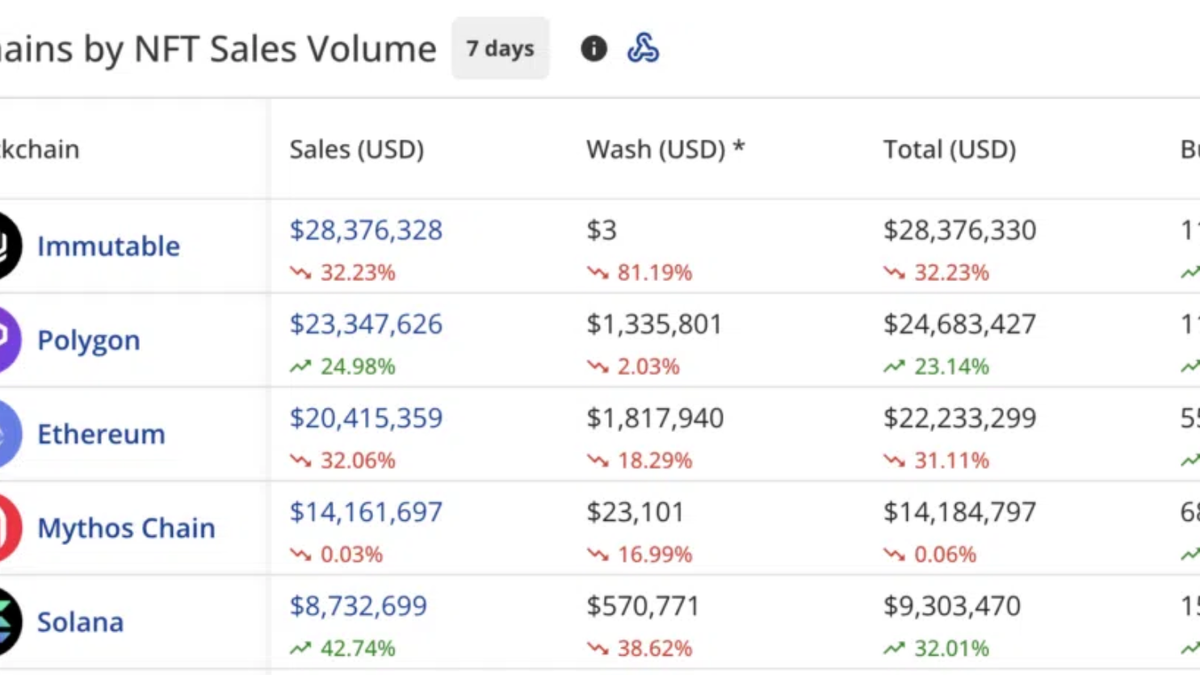The height and width of the screenshot is (675, 1200).
Task: Open the Solana blockchain link
Action: pyautogui.click(x=80, y=622)
